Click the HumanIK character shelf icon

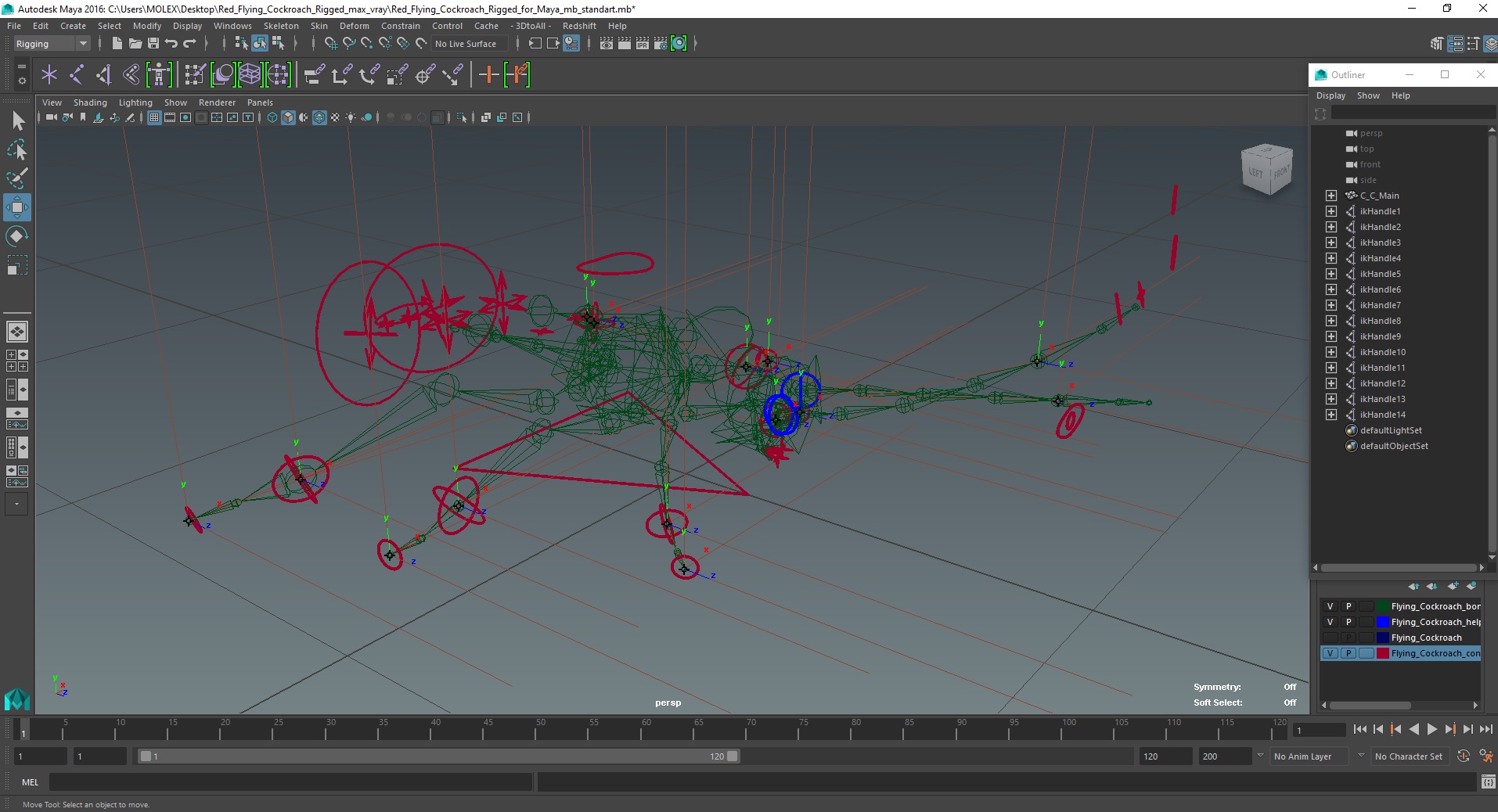tap(159, 75)
